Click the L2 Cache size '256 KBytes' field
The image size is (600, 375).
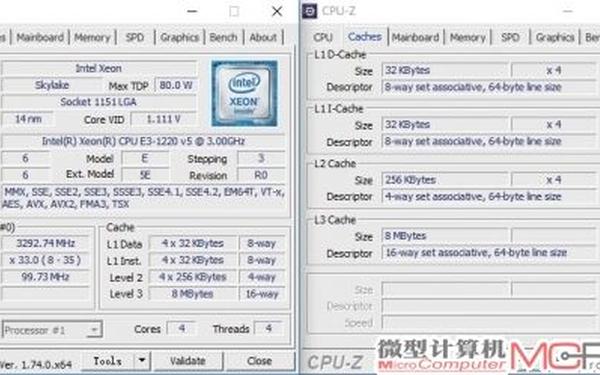[x=445, y=180]
